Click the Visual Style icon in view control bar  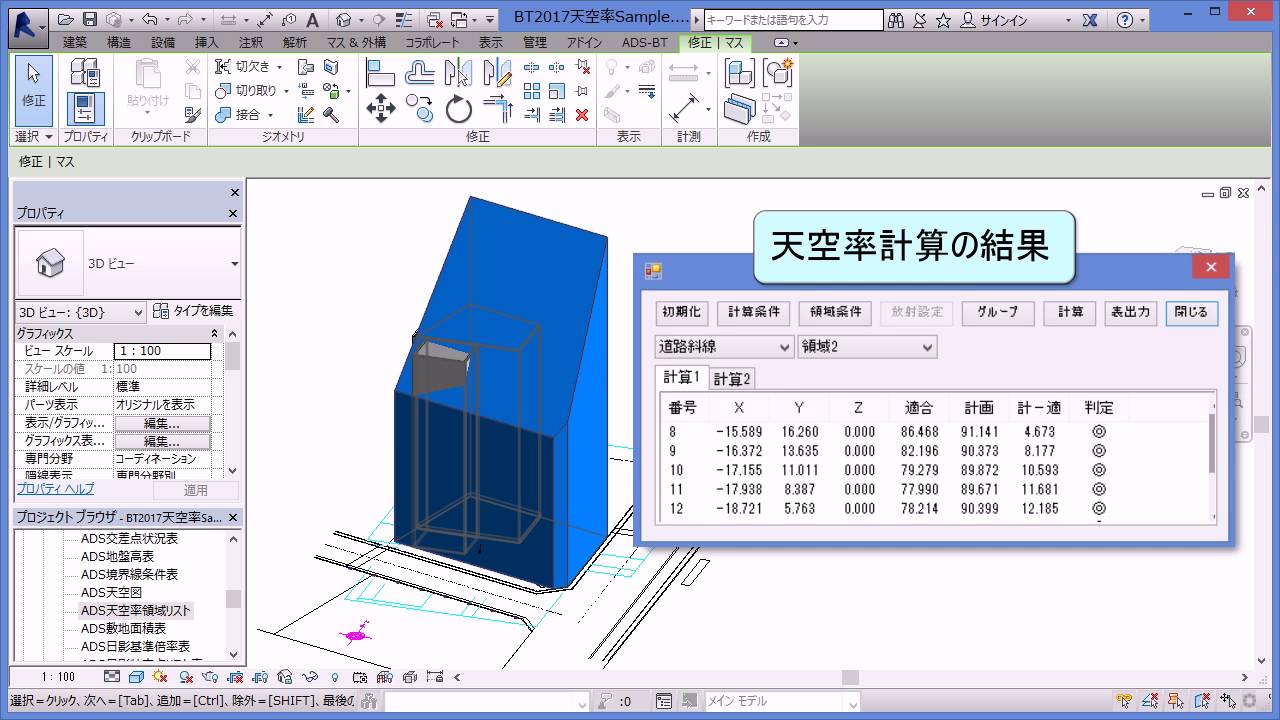coord(134,677)
